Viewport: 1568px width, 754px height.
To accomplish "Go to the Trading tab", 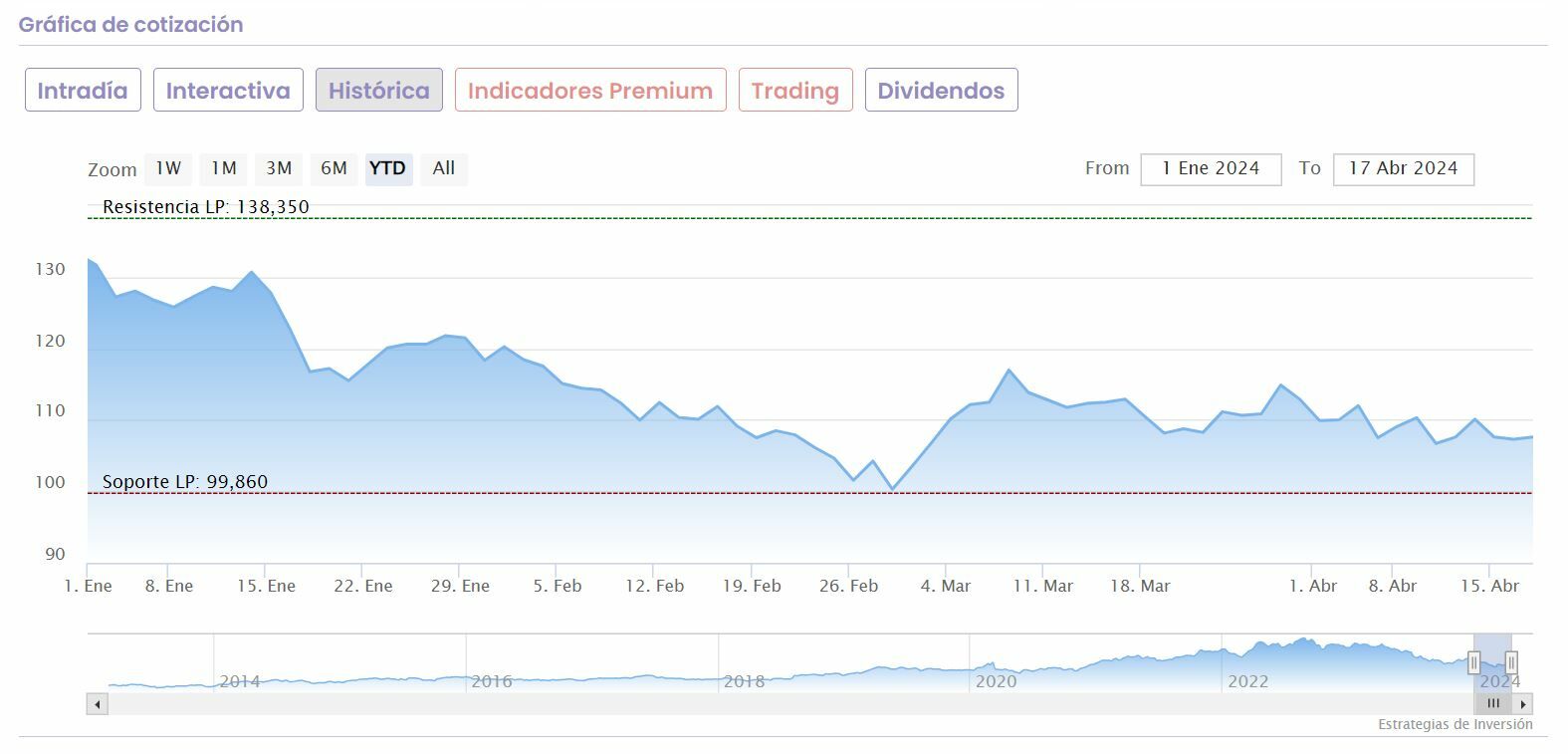I will coord(795,91).
